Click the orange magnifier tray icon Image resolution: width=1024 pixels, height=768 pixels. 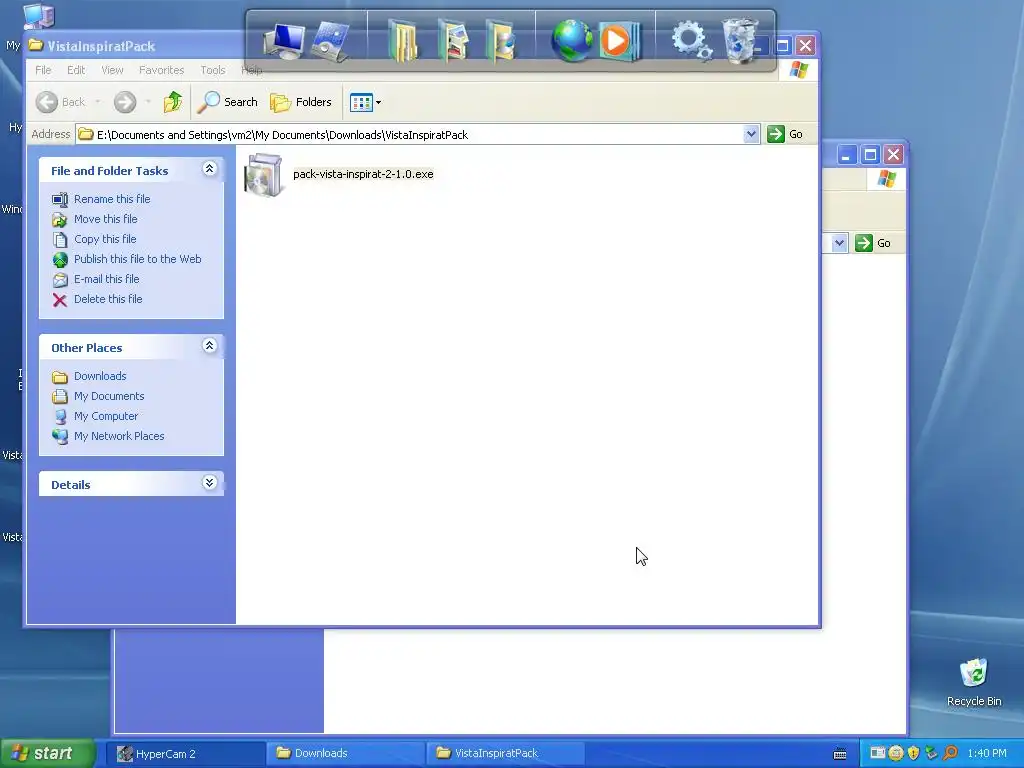(950, 753)
